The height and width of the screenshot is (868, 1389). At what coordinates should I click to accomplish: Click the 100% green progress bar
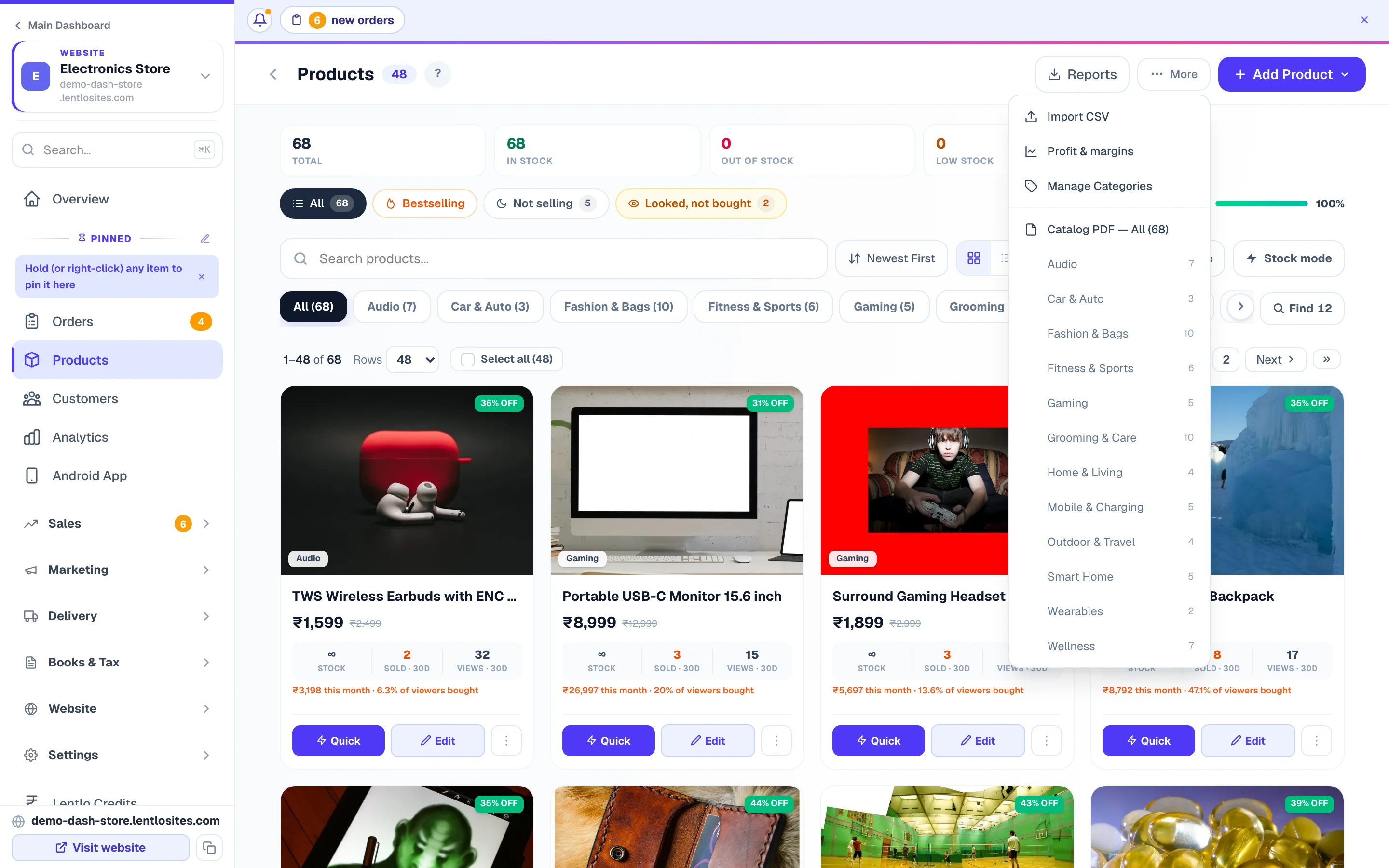click(x=1261, y=203)
